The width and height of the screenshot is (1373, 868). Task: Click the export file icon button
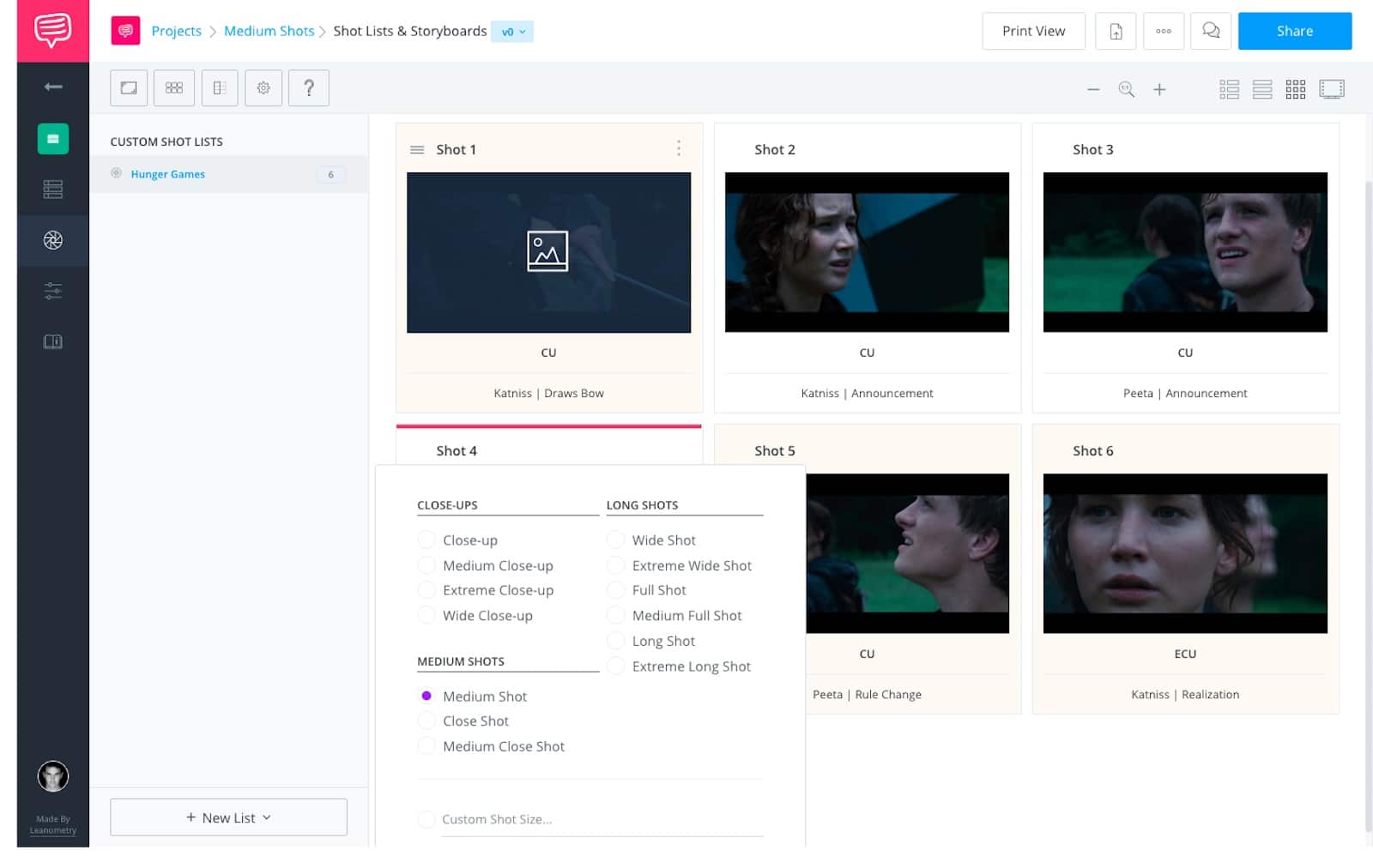point(1116,31)
